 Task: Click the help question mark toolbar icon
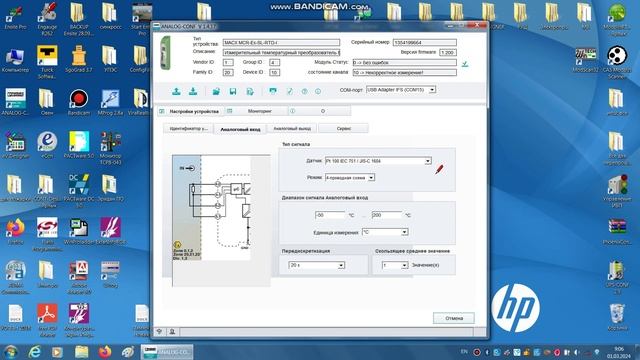tap(304, 91)
